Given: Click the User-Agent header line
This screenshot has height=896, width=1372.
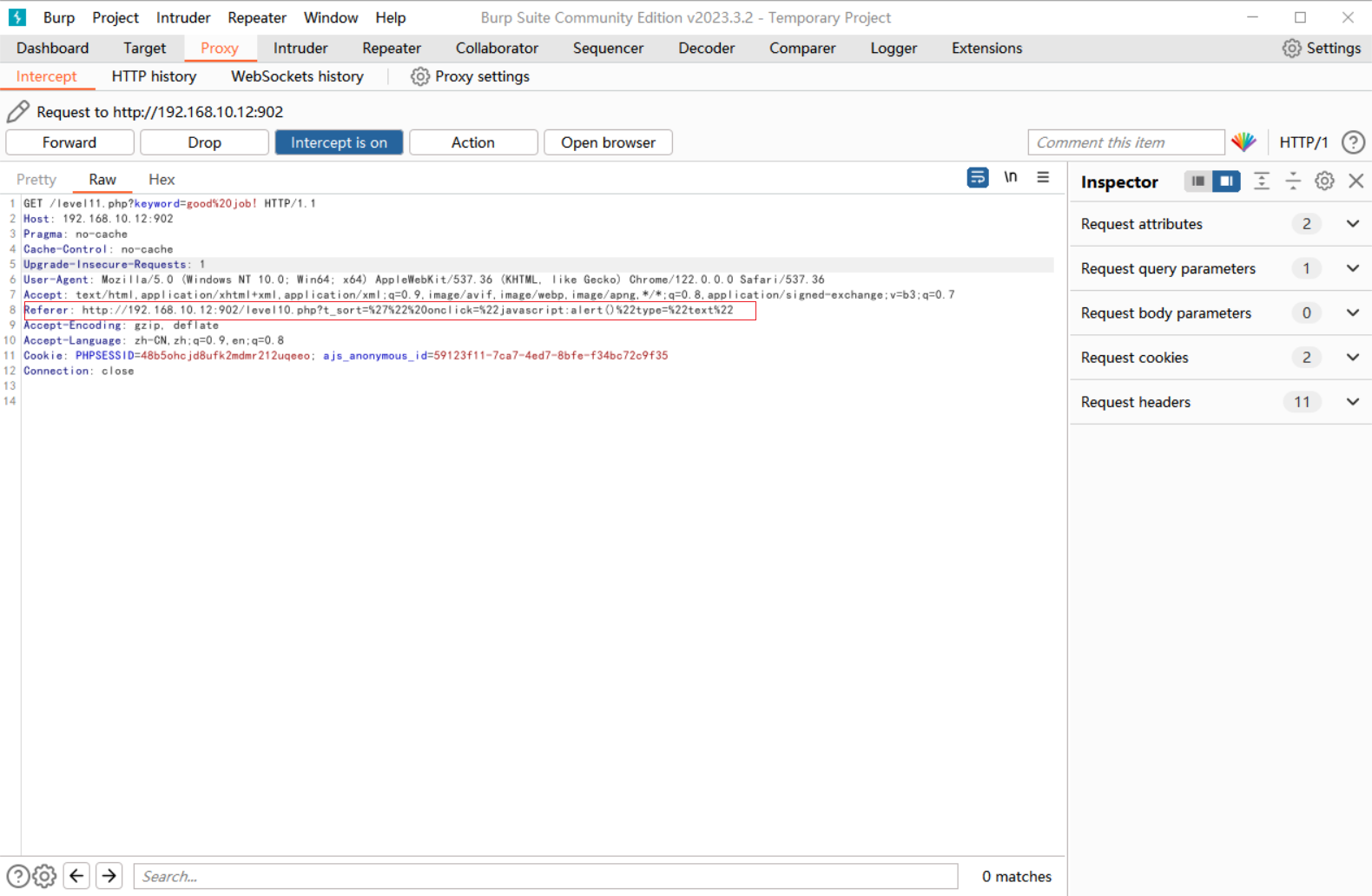Looking at the screenshot, I should pyautogui.click(x=424, y=280).
